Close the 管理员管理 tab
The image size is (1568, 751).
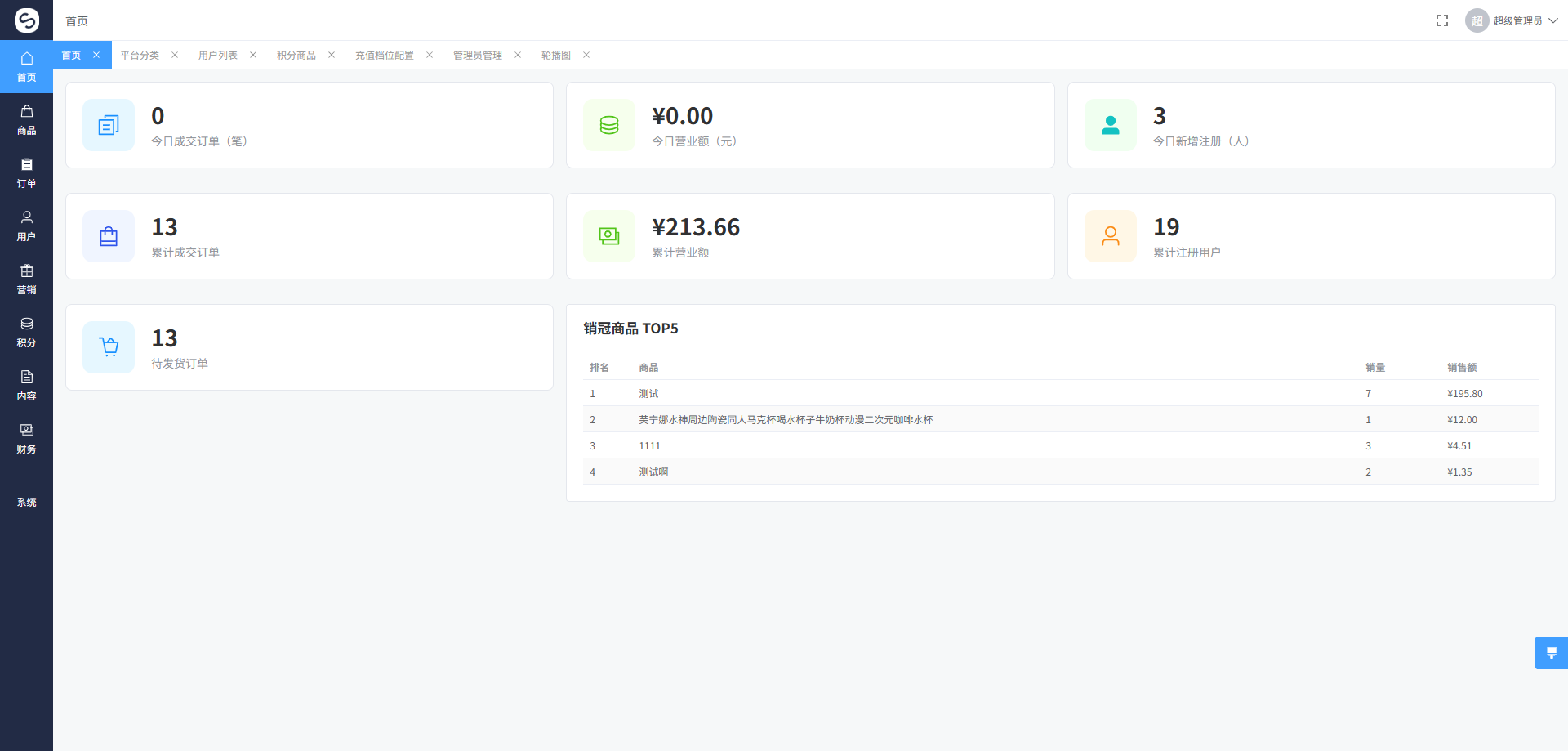tap(518, 55)
